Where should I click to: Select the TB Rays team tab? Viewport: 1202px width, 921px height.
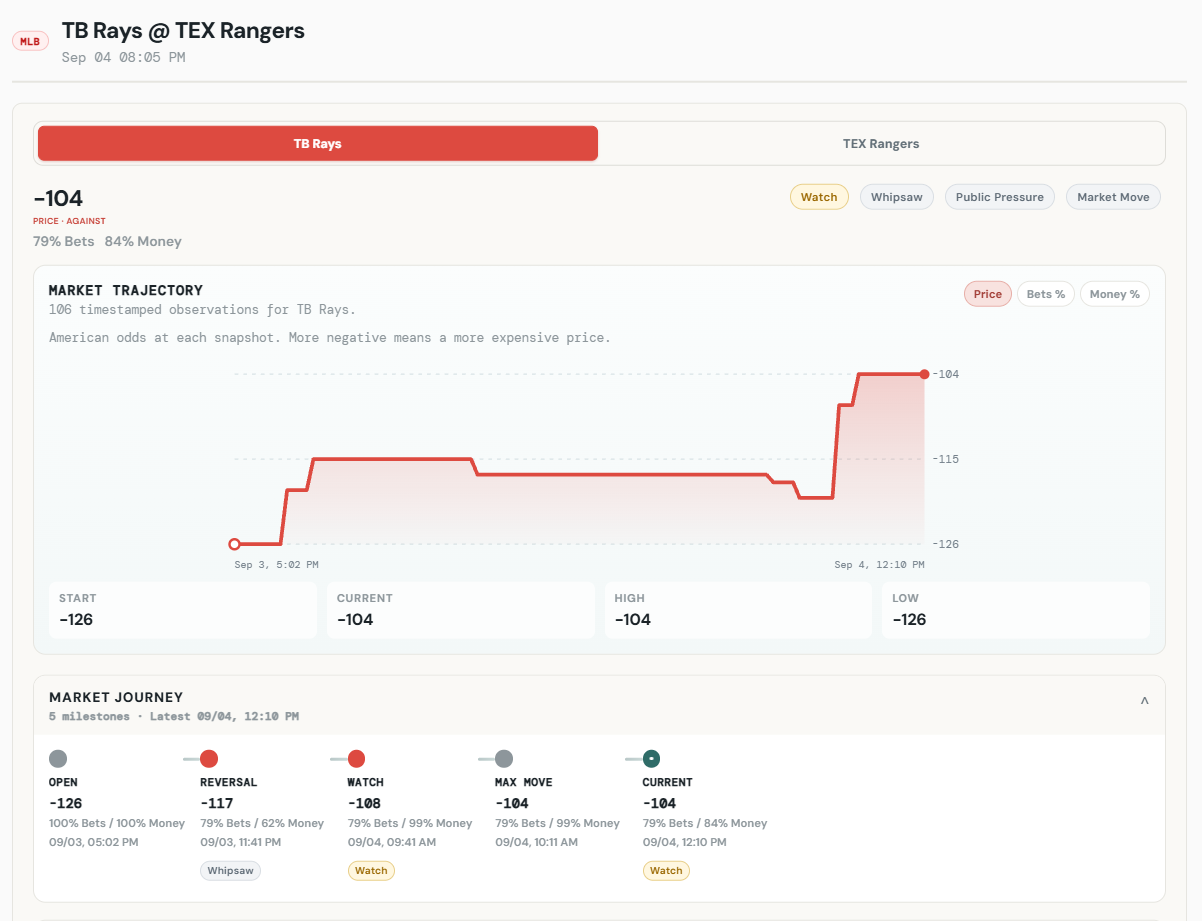coord(318,143)
